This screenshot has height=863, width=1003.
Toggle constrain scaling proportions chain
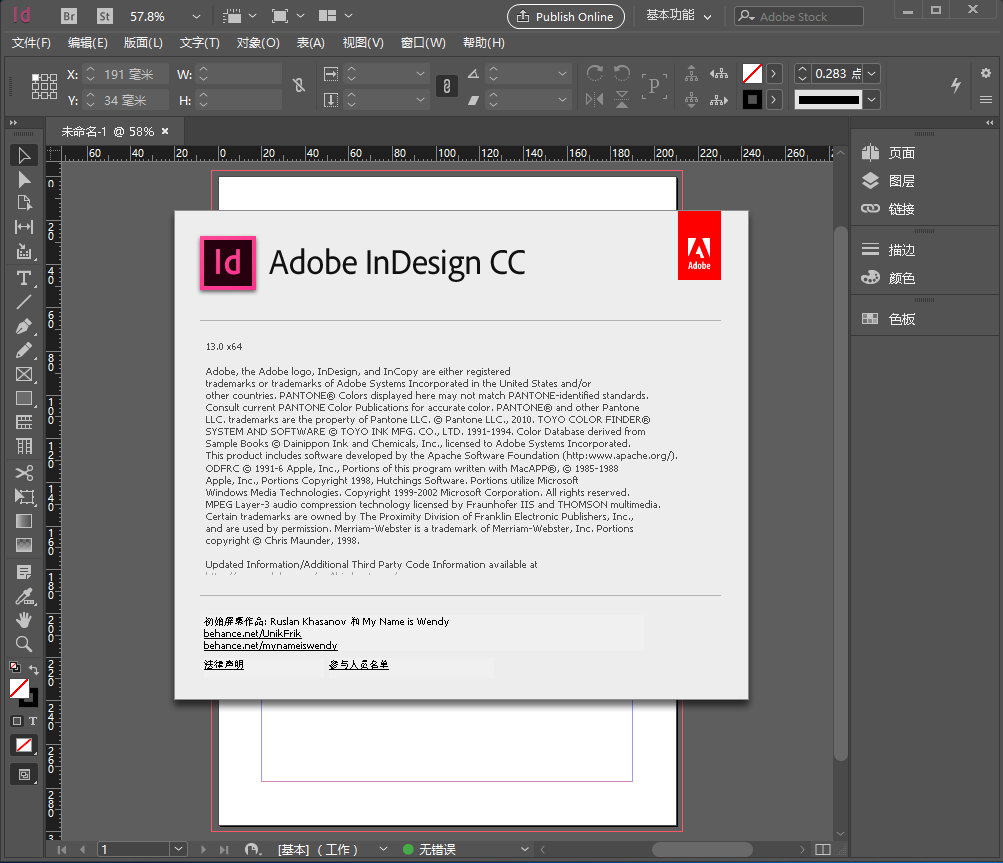(446, 86)
